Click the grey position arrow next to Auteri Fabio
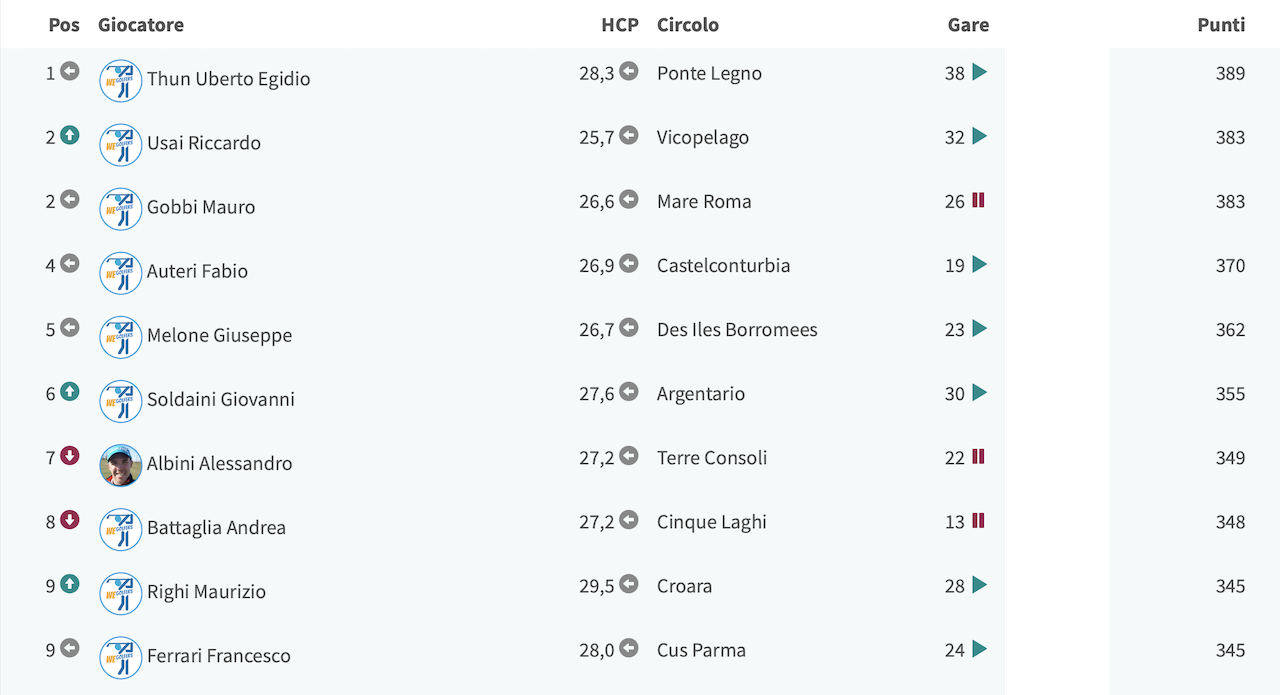The height and width of the screenshot is (695, 1280). pyautogui.click(x=69, y=263)
